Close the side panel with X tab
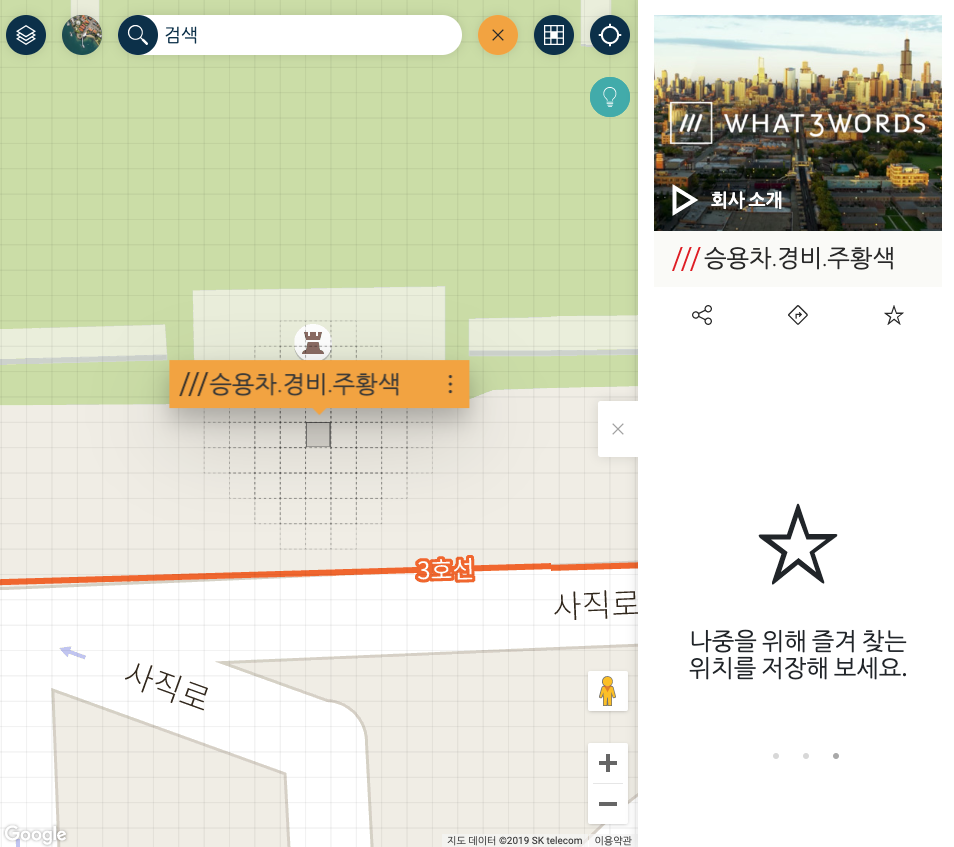Screen dimensions: 954x847 click(618, 429)
